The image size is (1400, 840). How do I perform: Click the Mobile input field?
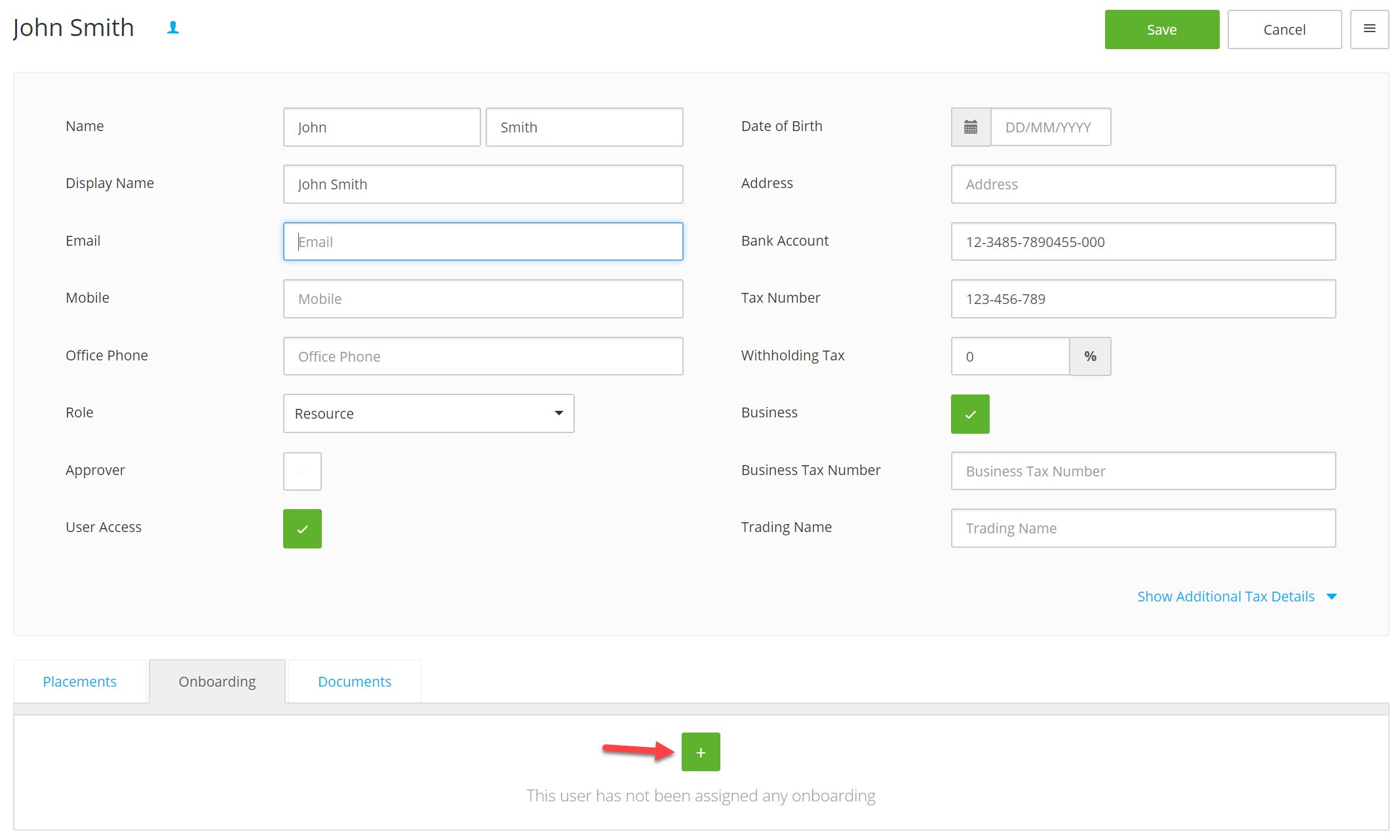coord(483,299)
